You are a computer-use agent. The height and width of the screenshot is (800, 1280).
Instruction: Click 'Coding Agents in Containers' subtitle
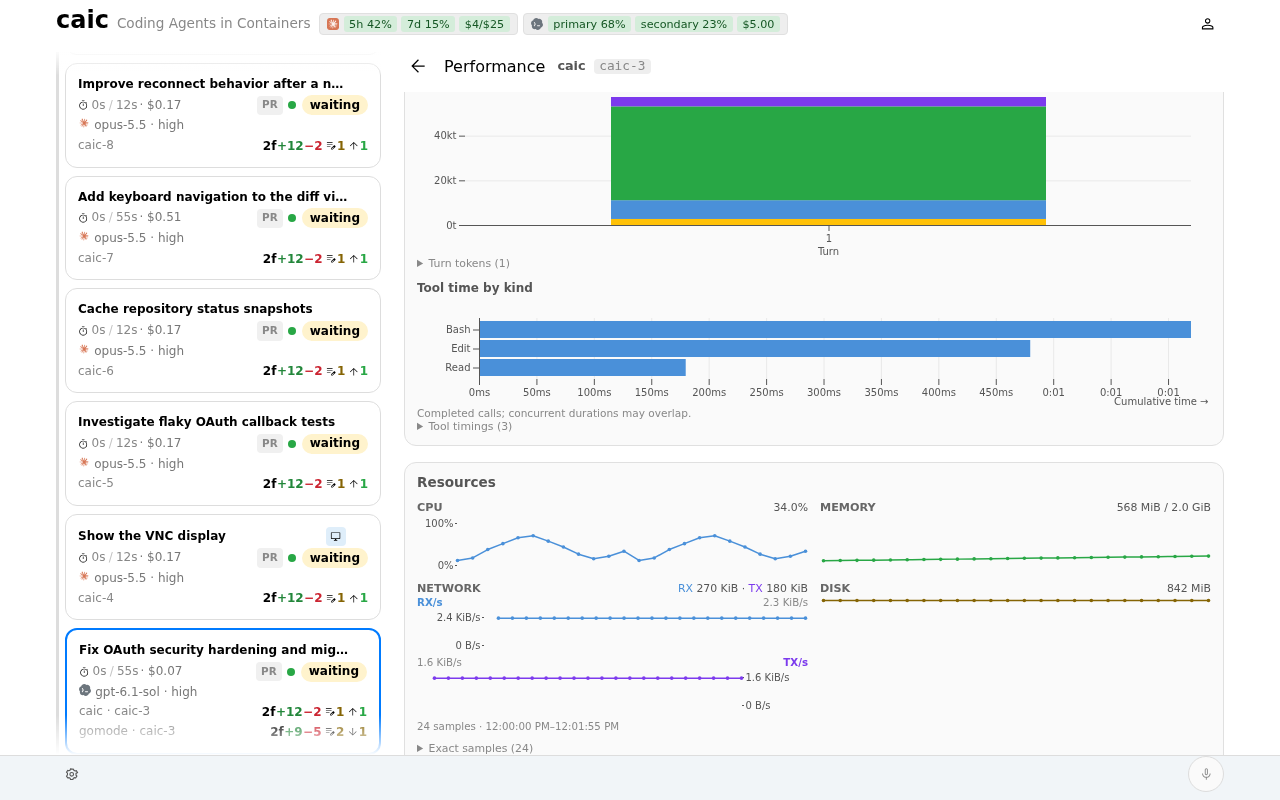tap(214, 23)
